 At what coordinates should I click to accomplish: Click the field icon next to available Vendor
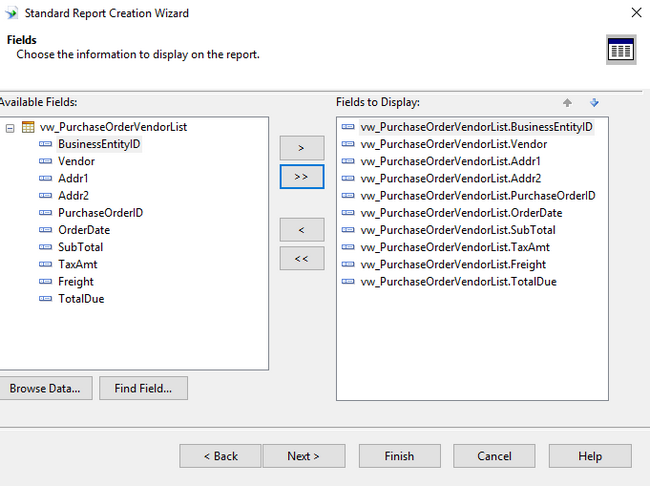point(45,161)
